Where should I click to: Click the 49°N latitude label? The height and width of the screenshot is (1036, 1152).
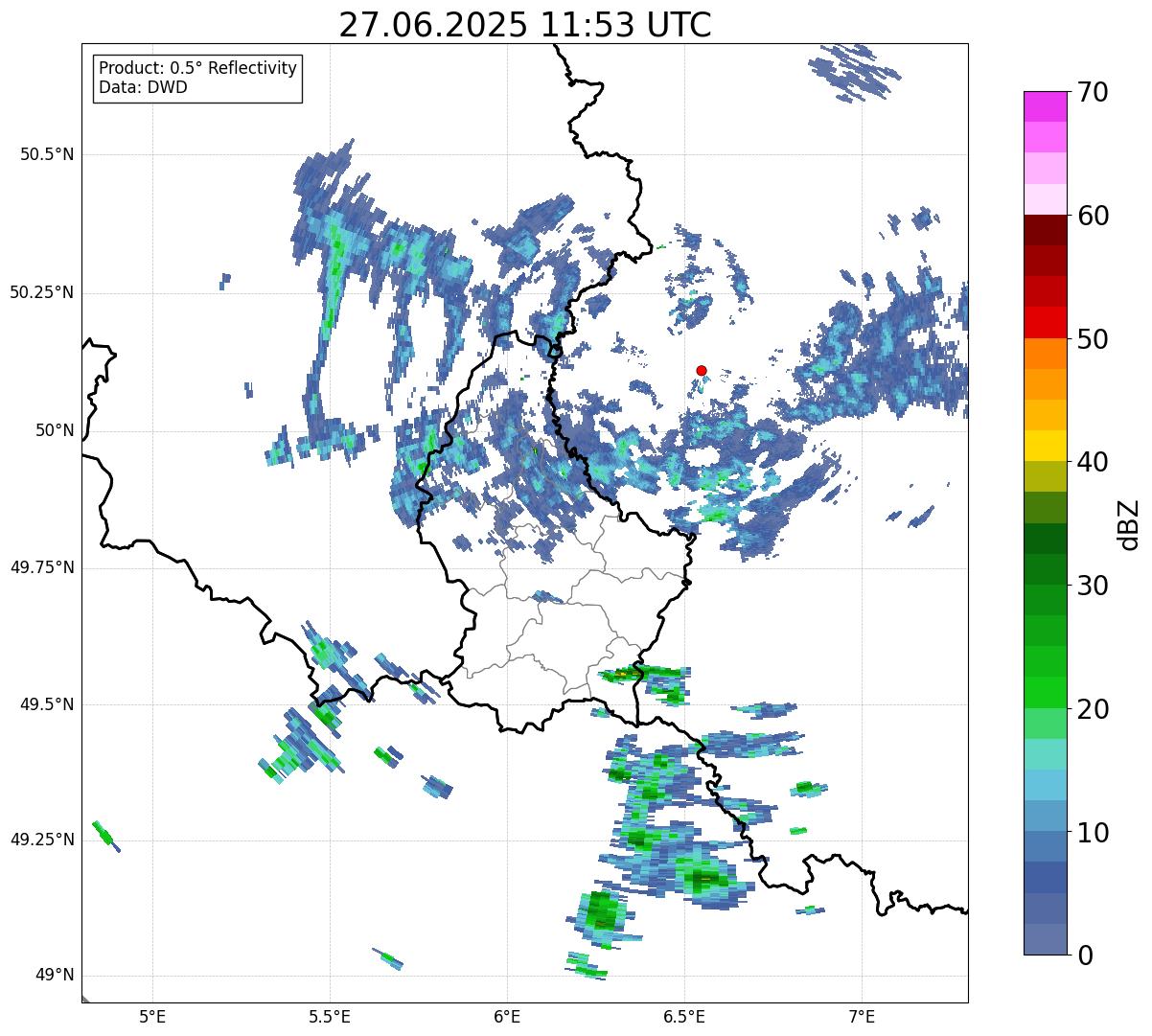point(55,976)
